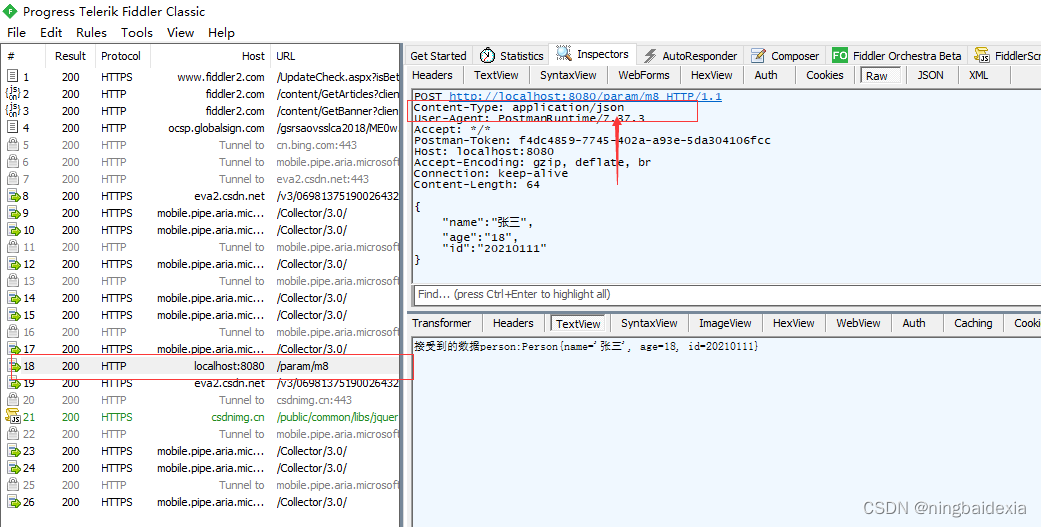Screen dimensions: 1041x527
Task: Click the green arrow icon of session 8
Action: 13,196
